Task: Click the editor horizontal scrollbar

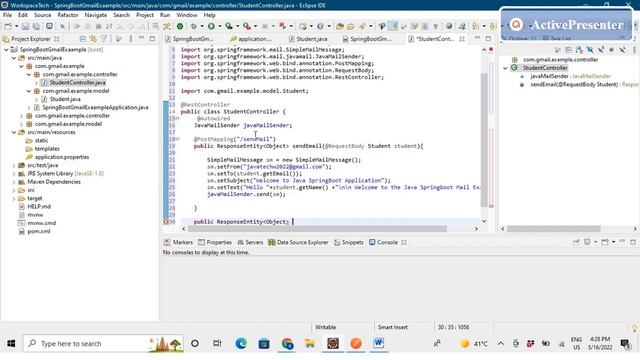Action: coord(317,229)
